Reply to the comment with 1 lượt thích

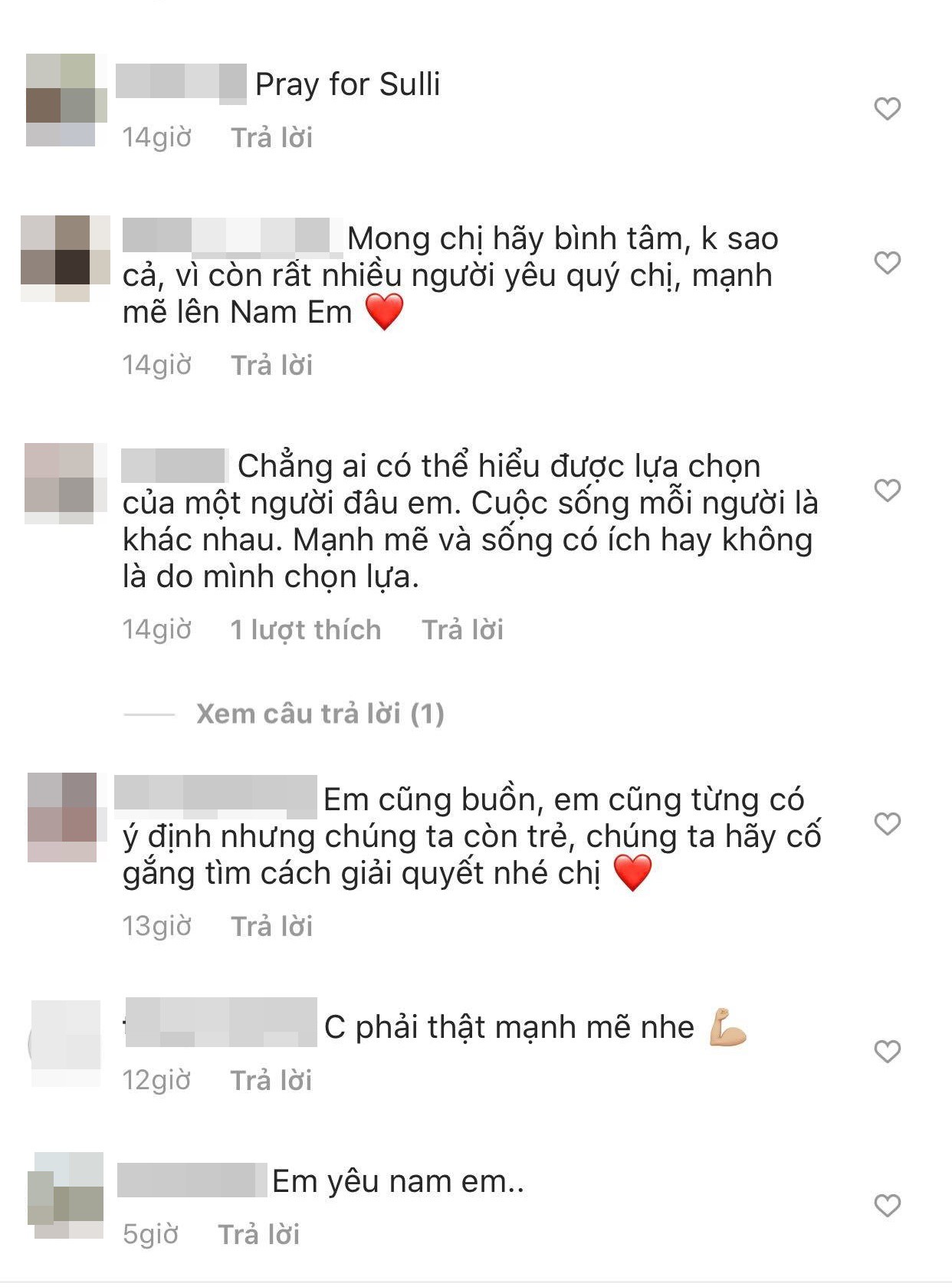pyautogui.click(x=463, y=629)
